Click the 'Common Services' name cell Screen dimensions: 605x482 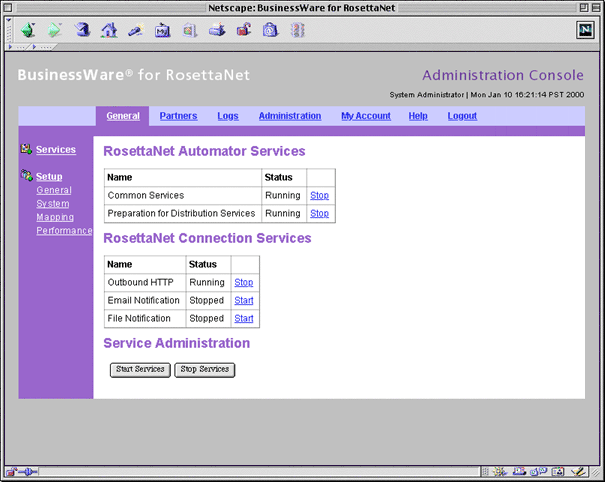183,195
